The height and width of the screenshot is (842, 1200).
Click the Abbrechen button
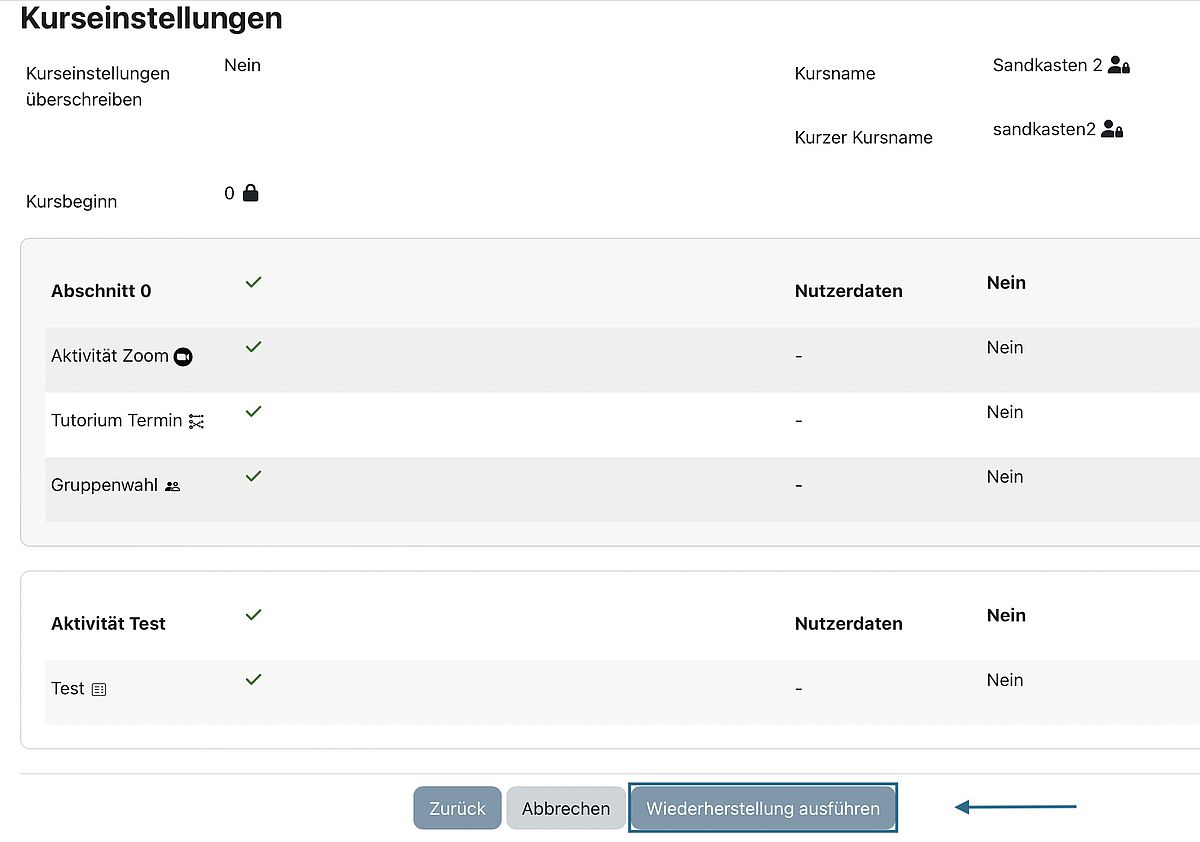pos(566,808)
